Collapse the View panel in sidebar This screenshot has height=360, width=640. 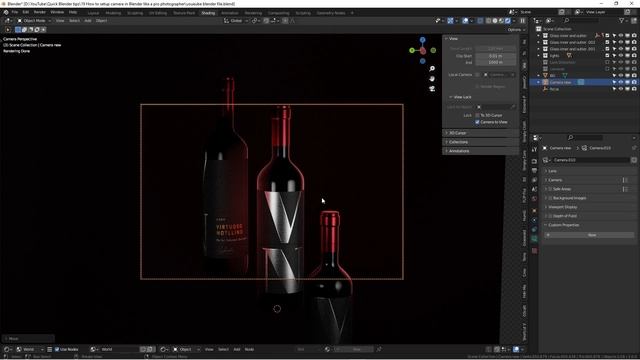point(453,38)
